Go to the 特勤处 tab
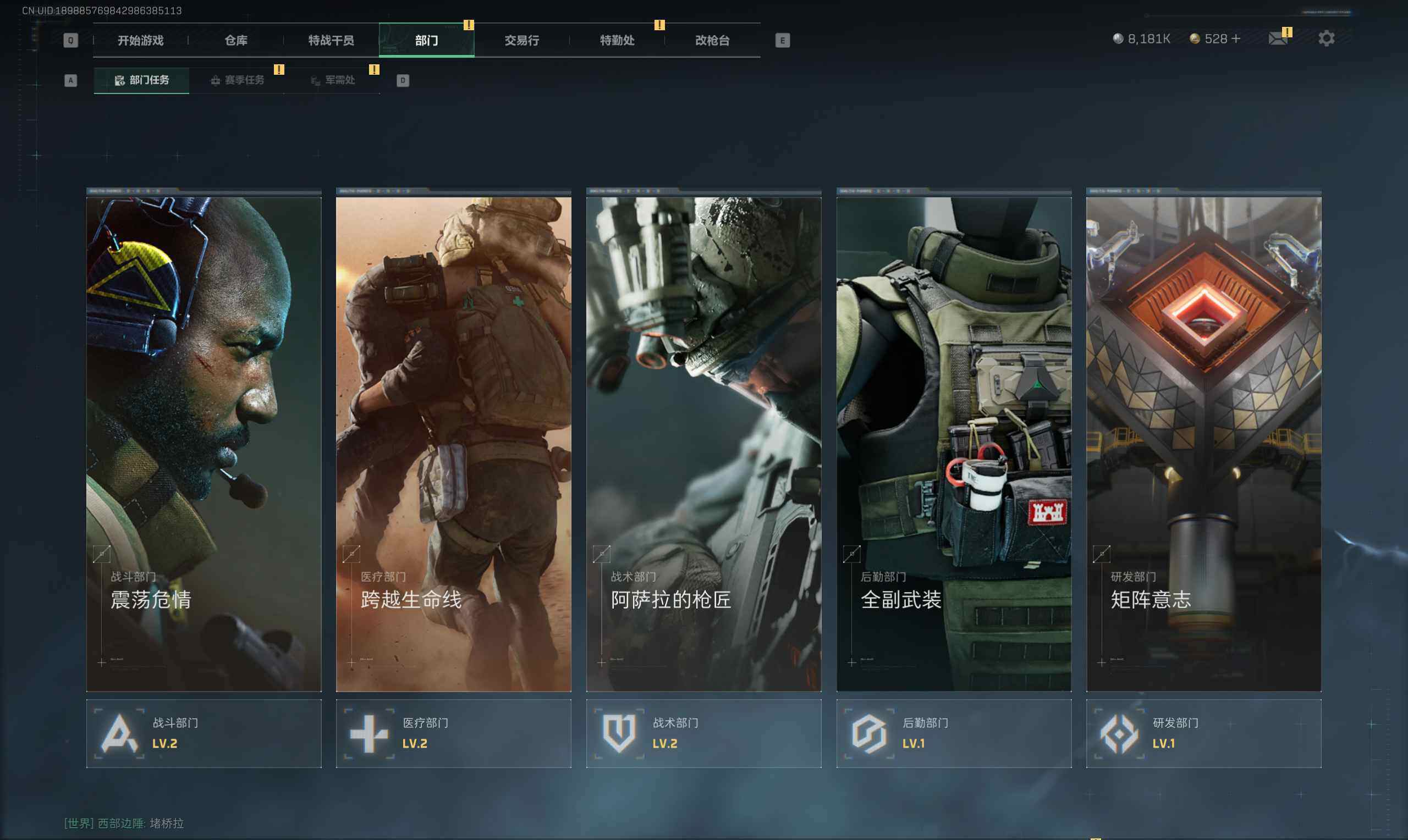This screenshot has width=1408, height=840. coord(617,40)
